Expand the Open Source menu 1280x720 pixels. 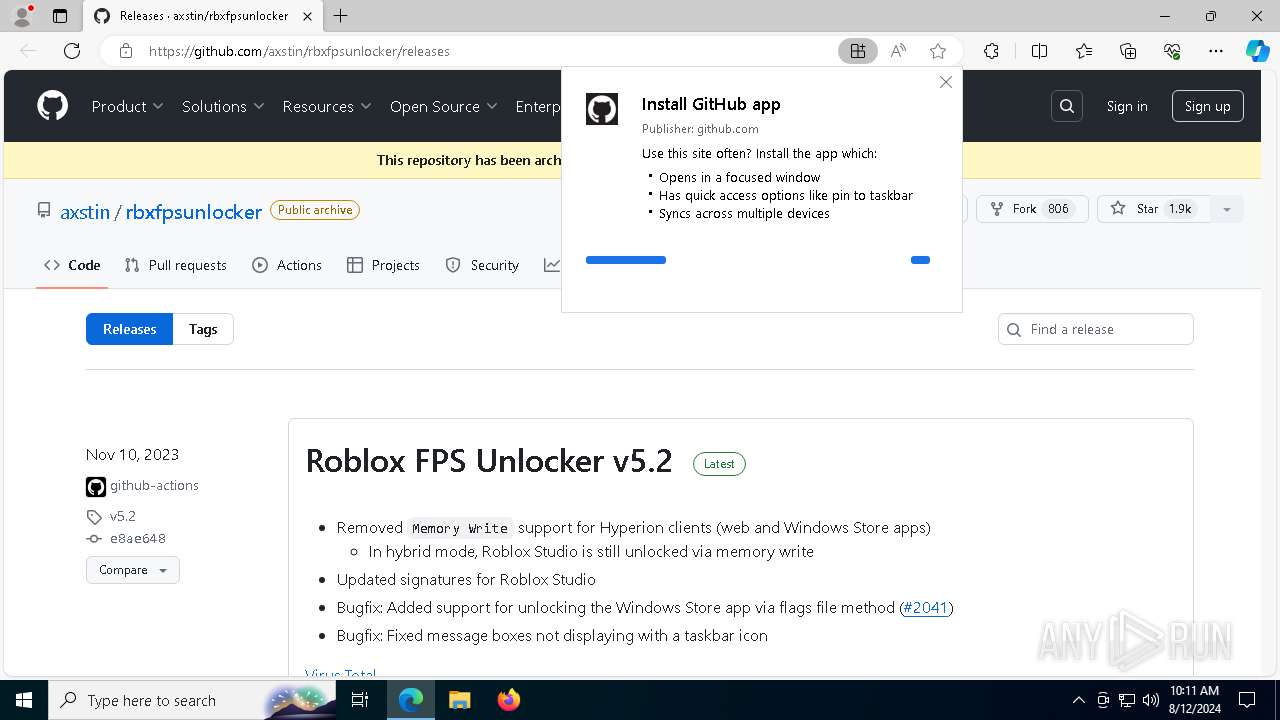444,106
